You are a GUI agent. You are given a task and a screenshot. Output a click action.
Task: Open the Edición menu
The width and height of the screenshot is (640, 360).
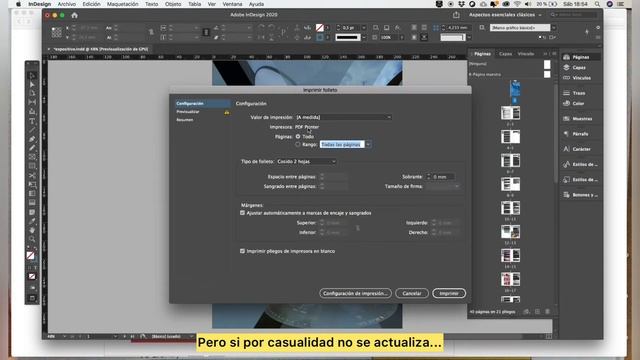point(91,4)
